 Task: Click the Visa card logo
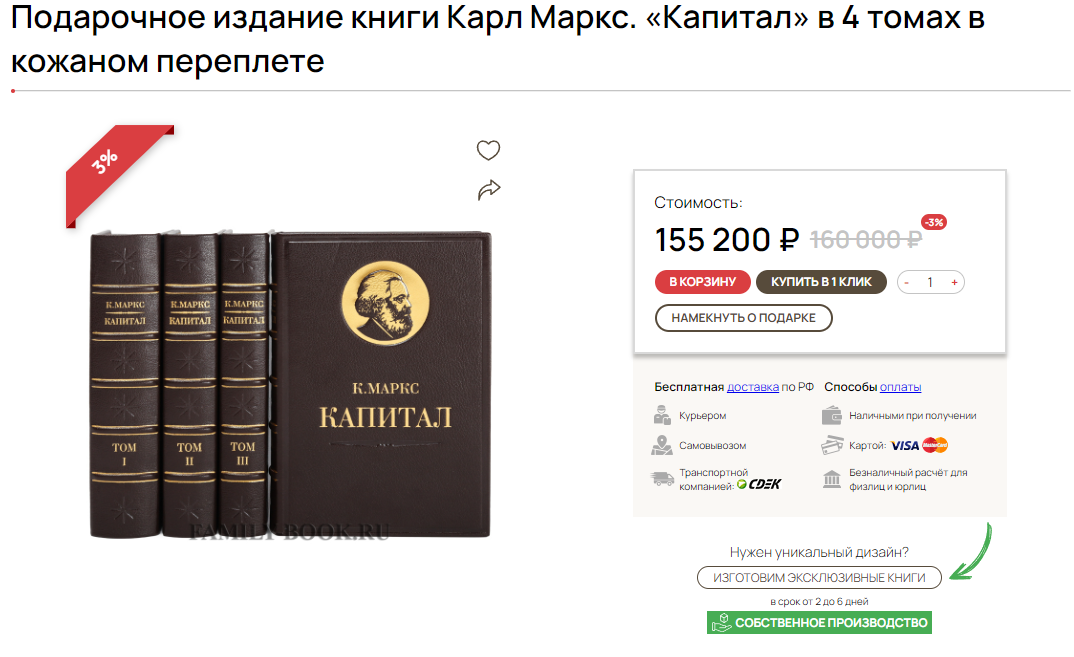(904, 445)
